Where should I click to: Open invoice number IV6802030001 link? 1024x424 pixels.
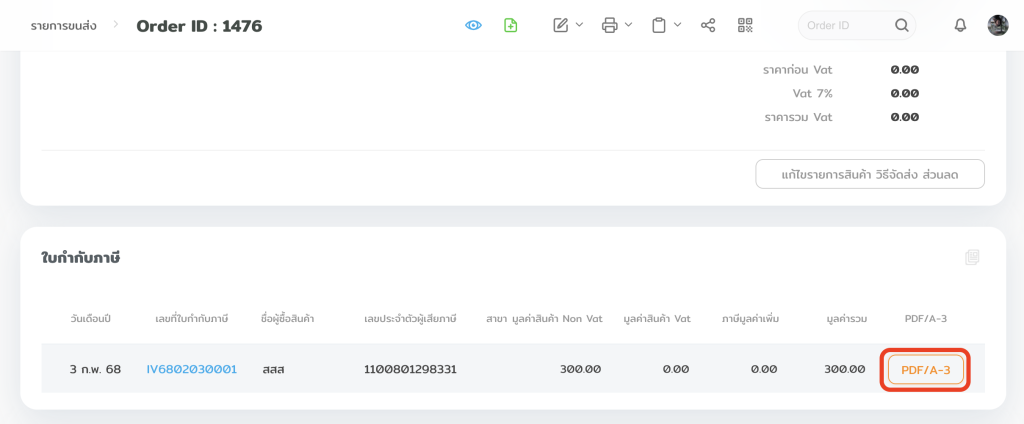coord(192,369)
